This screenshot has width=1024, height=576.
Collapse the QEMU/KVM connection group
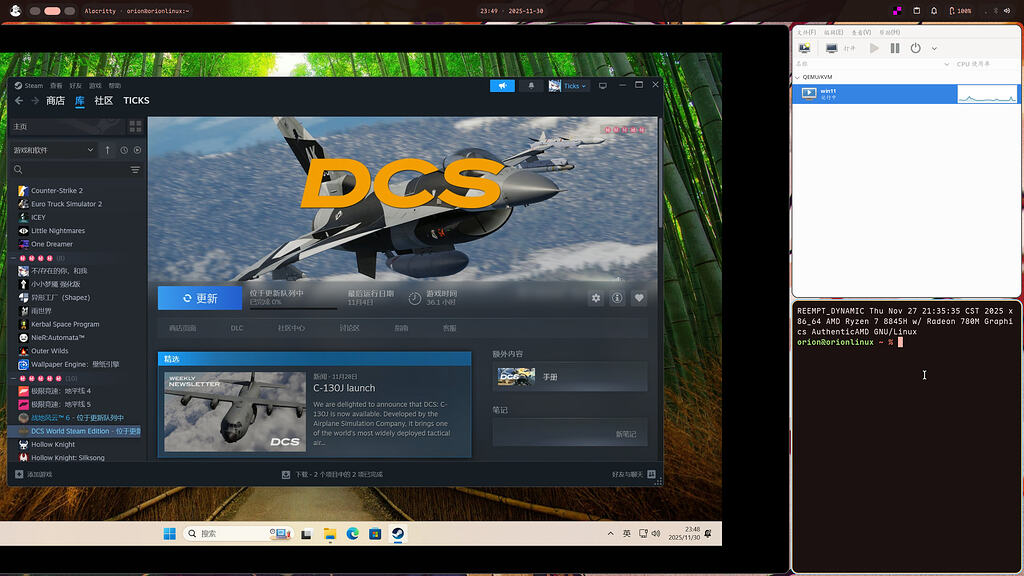[797, 77]
